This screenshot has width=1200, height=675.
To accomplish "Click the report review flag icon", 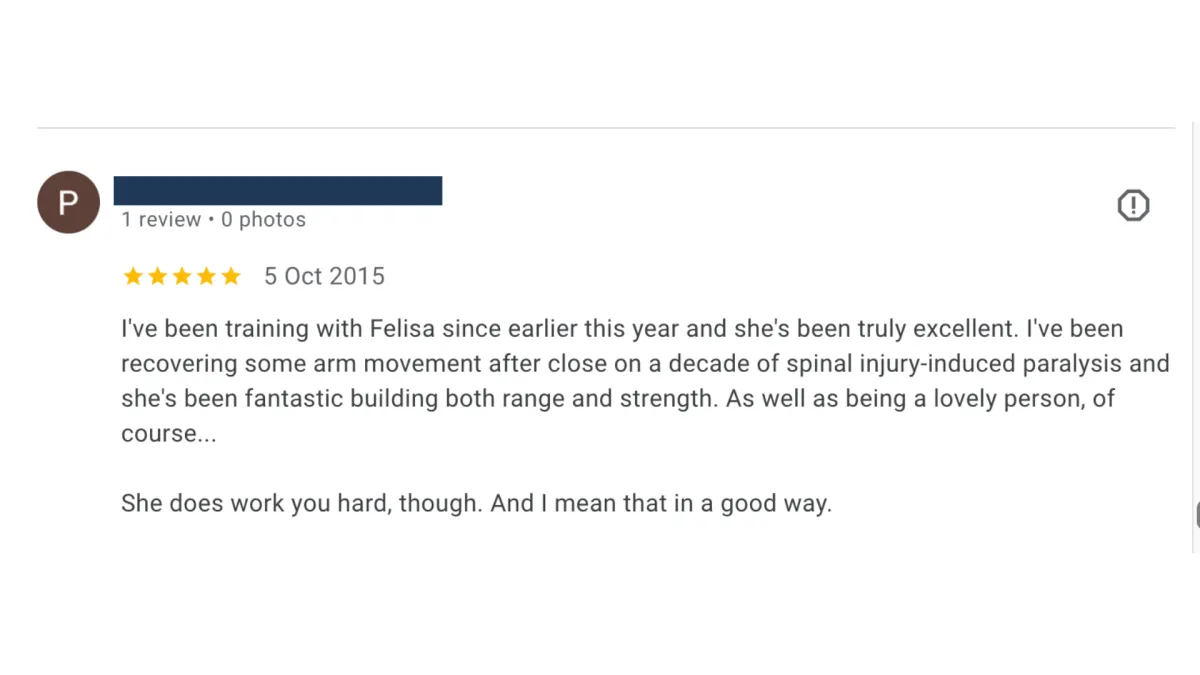I will click(1133, 205).
